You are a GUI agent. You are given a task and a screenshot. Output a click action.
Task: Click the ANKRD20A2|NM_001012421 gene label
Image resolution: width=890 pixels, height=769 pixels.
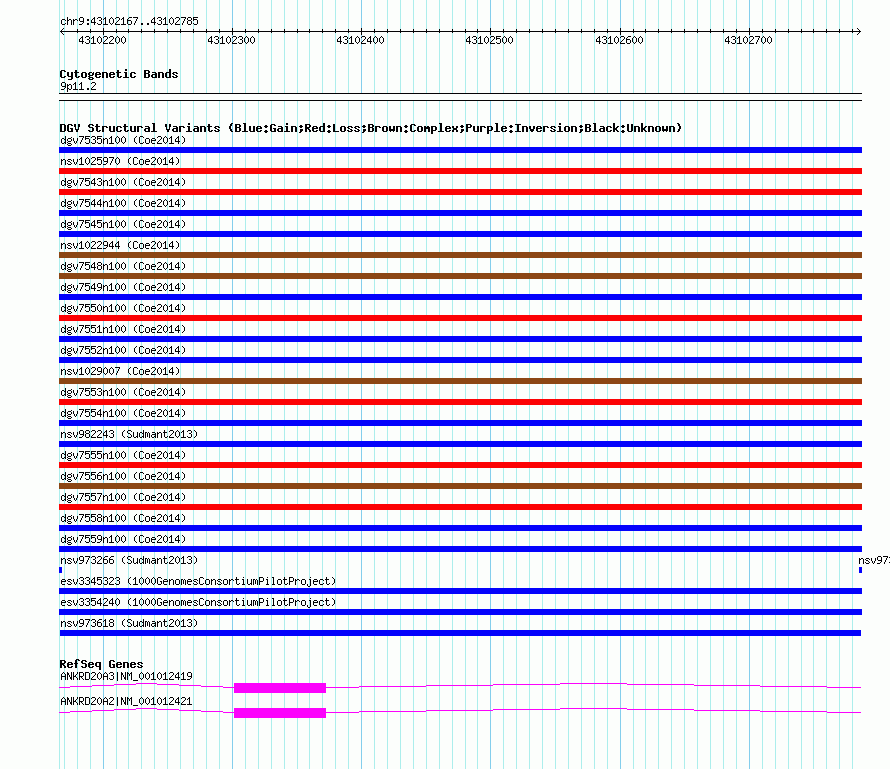coord(126,701)
